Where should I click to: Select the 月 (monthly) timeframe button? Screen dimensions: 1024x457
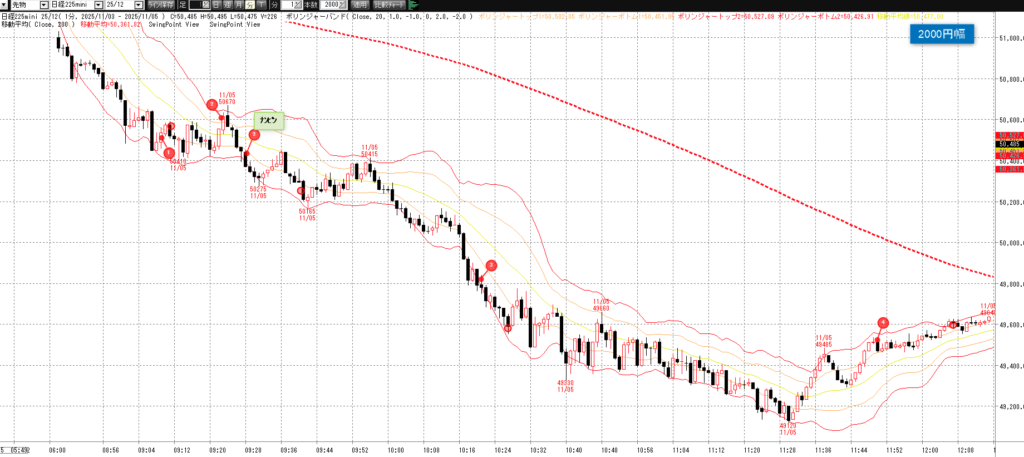[239, 5]
